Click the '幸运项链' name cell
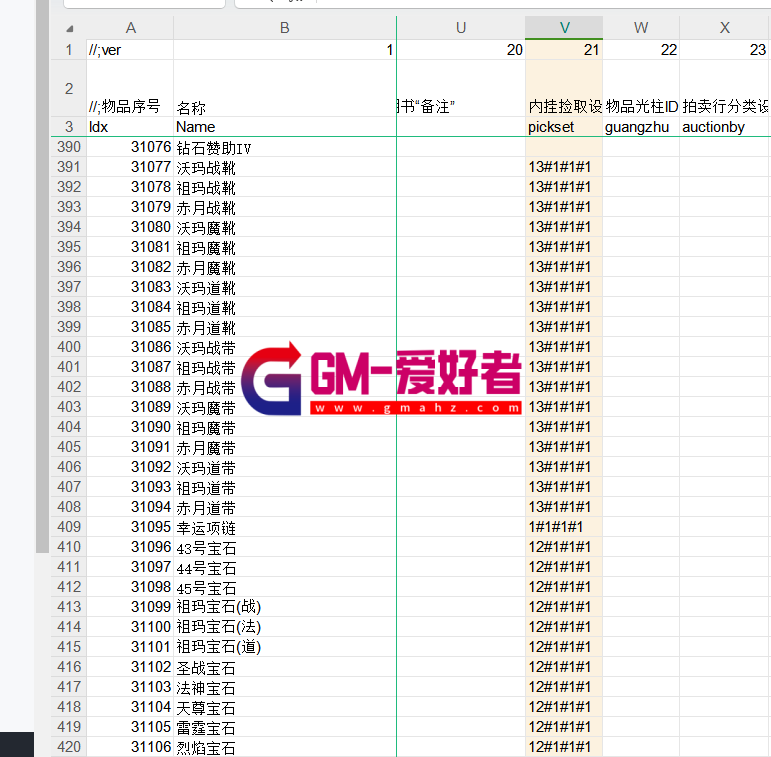 [x=285, y=527]
